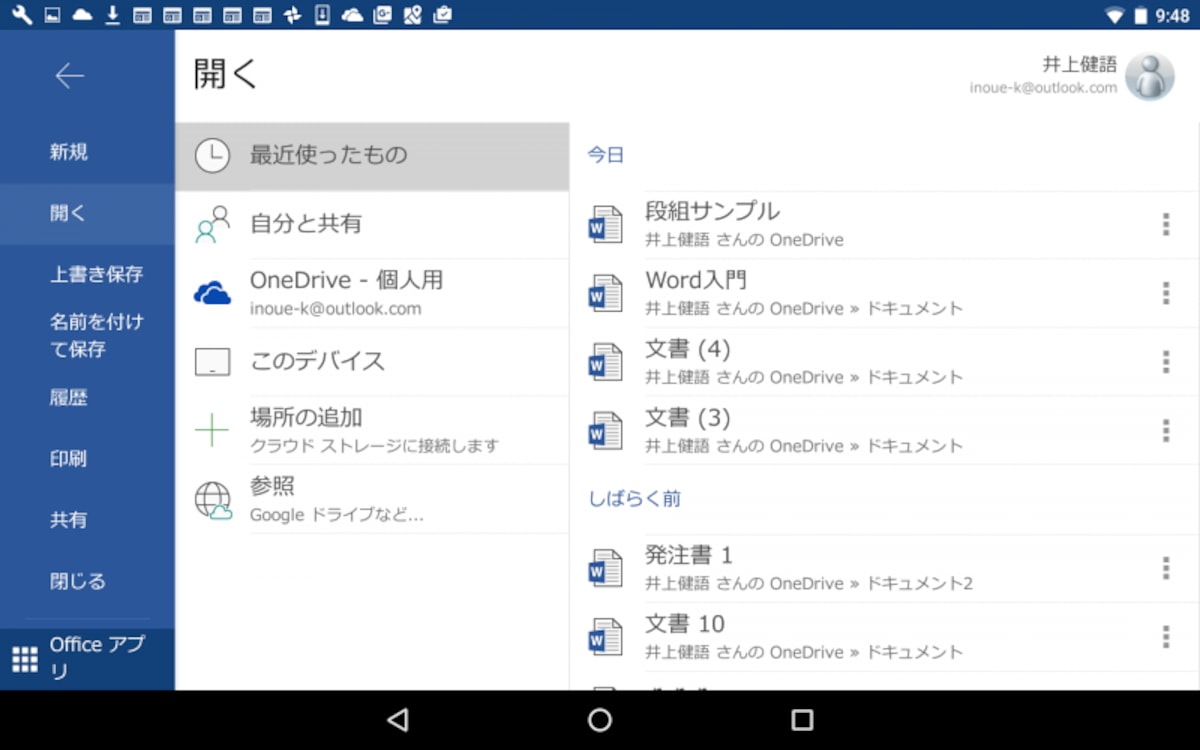The height and width of the screenshot is (750, 1200).
Task: Open the Word入門 document
Action: (885, 293)
